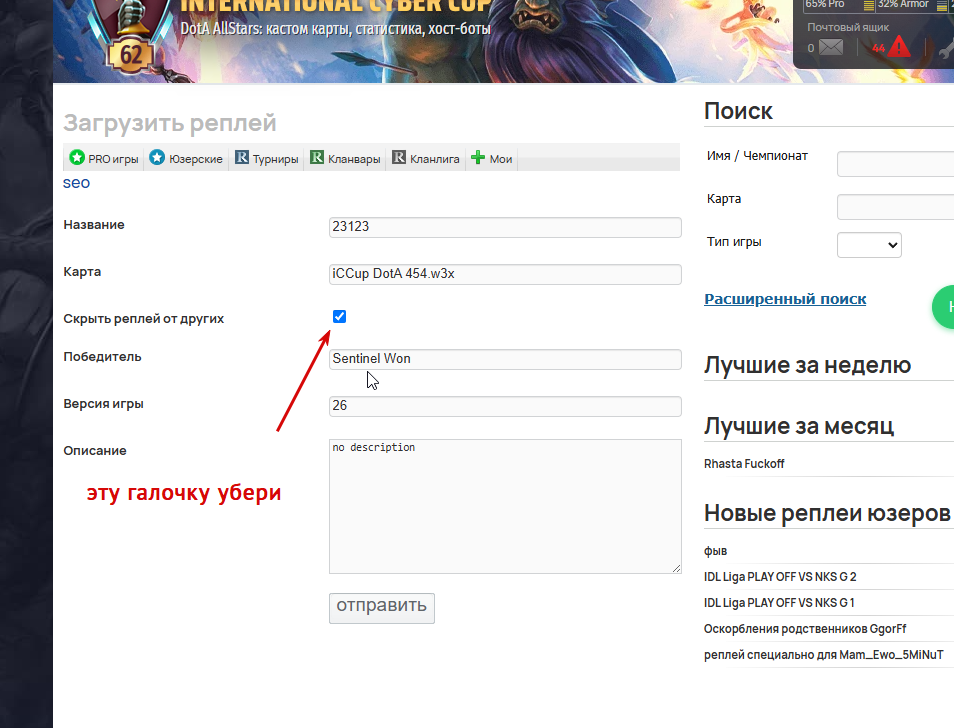
Task: Click the Лучшие за месяц heading
Action: click(x=799, y=426)
